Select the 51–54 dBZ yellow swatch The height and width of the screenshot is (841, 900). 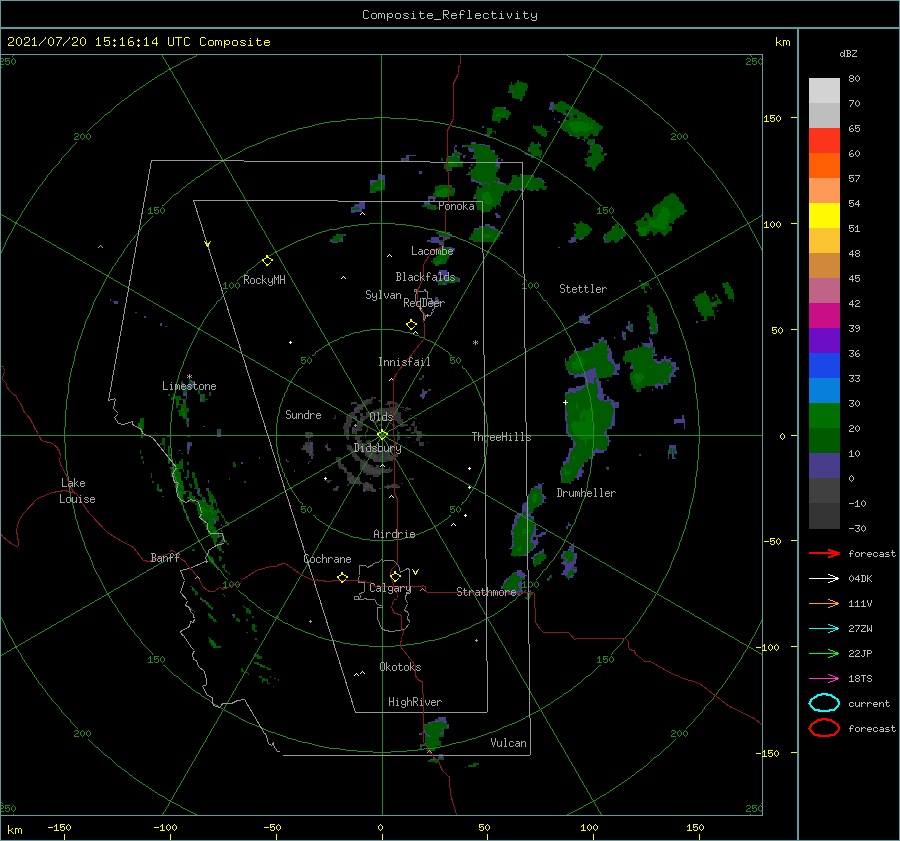(824, 215)
